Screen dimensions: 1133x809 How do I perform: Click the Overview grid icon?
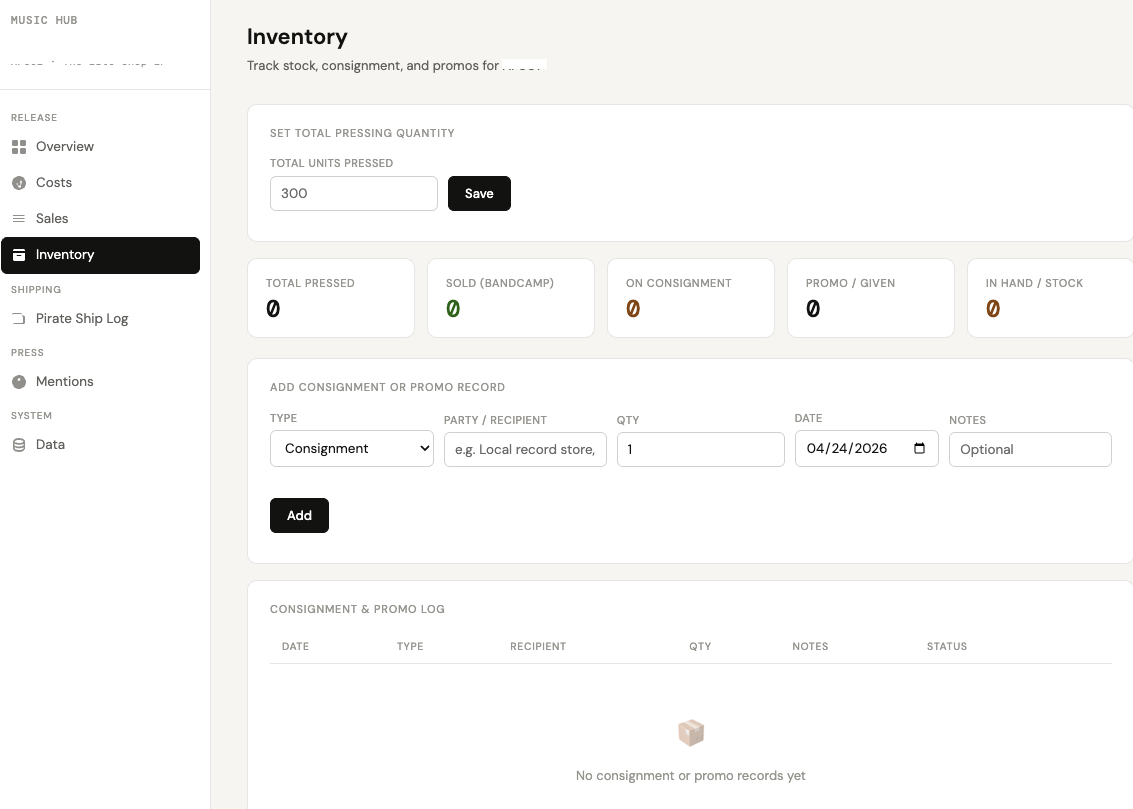[x=19, y=146]
